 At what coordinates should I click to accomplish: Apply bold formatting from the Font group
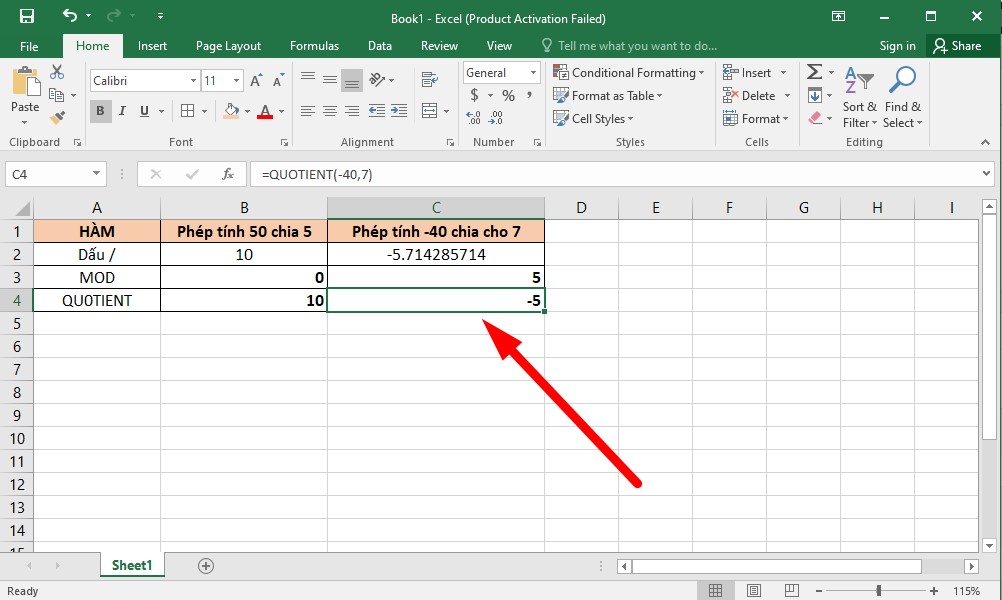tap(99, 110)
